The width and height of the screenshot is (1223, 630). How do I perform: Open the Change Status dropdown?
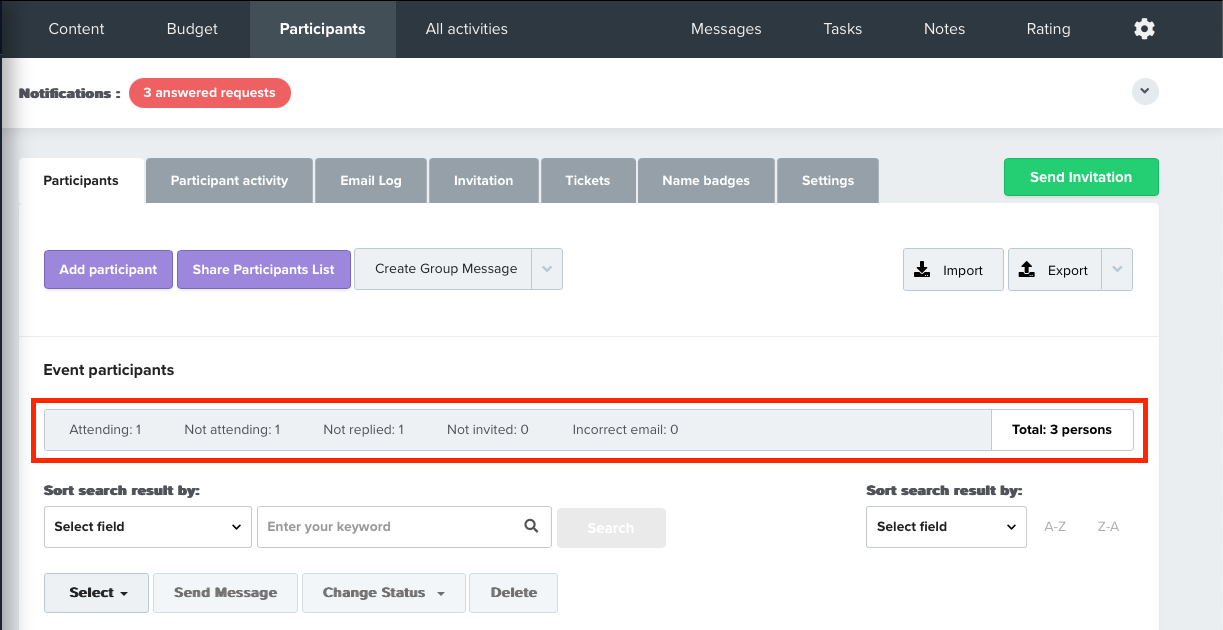tap(384, 593)
